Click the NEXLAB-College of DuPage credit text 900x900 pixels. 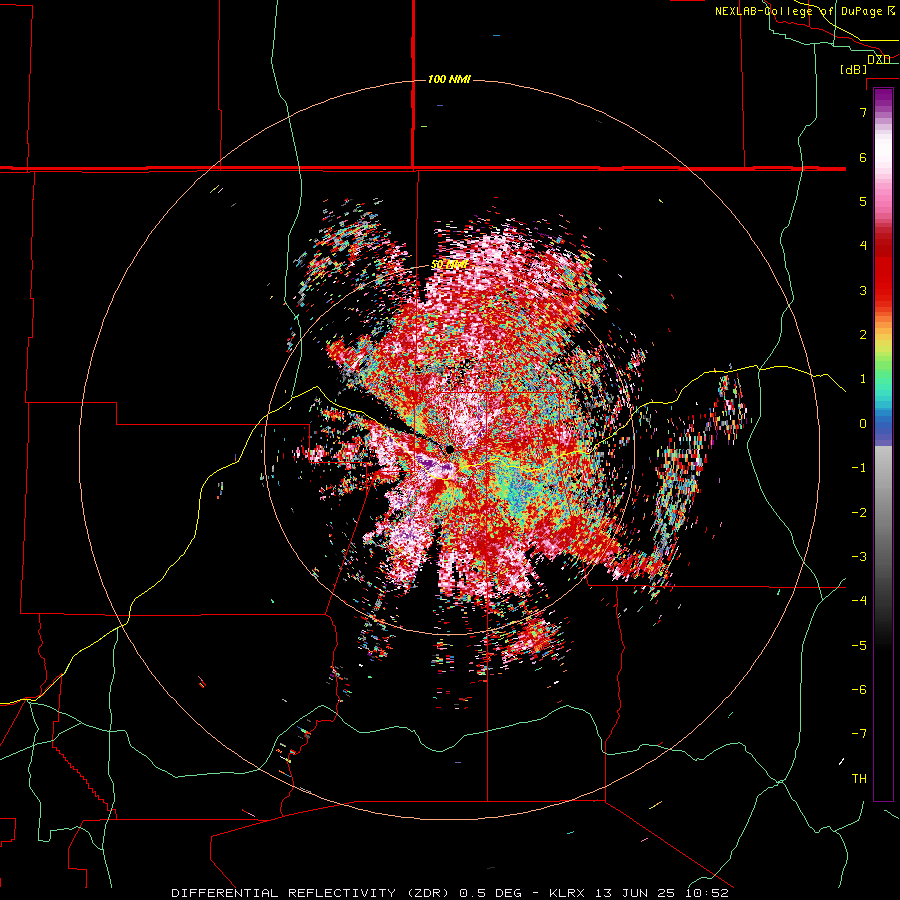pos(798,11)
